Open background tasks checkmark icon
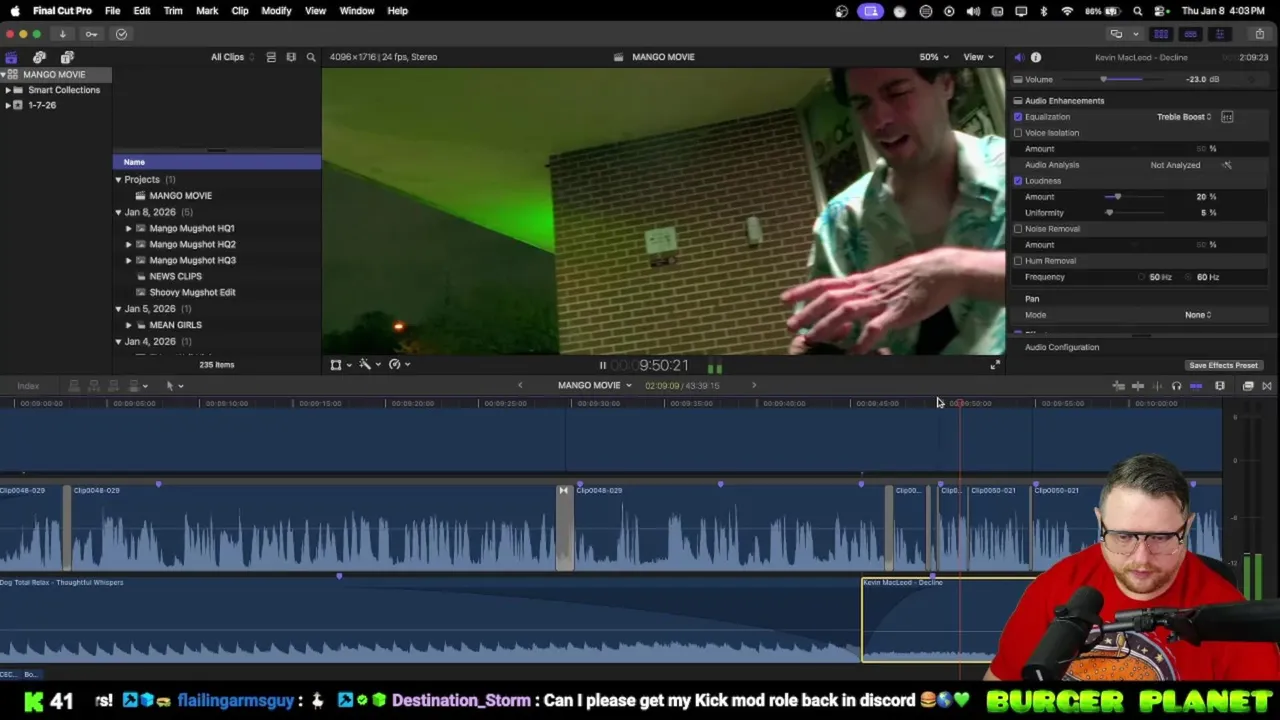1280x720 pixels. click(x=121, y=34)
